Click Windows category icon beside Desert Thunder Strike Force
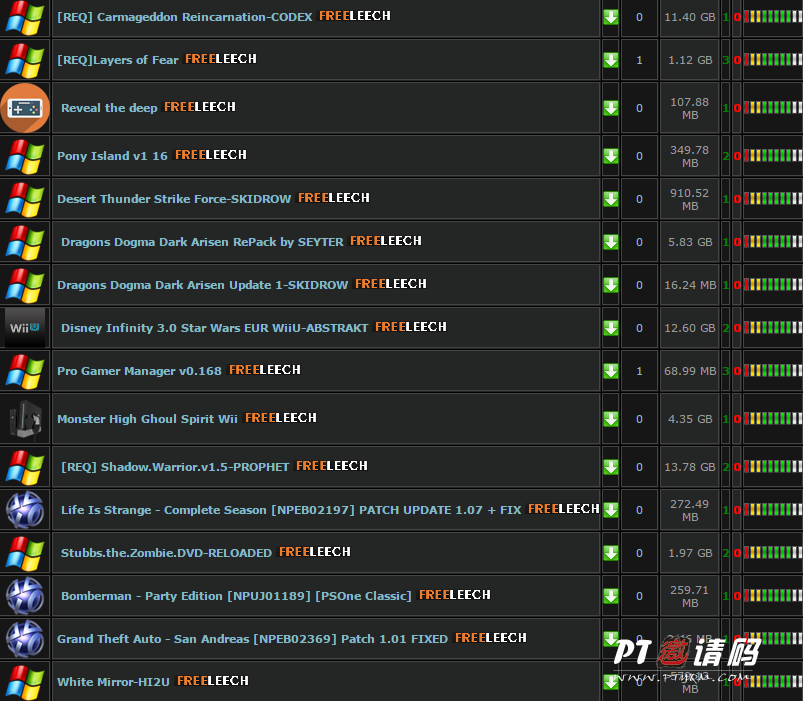 [x=25, y=199]
